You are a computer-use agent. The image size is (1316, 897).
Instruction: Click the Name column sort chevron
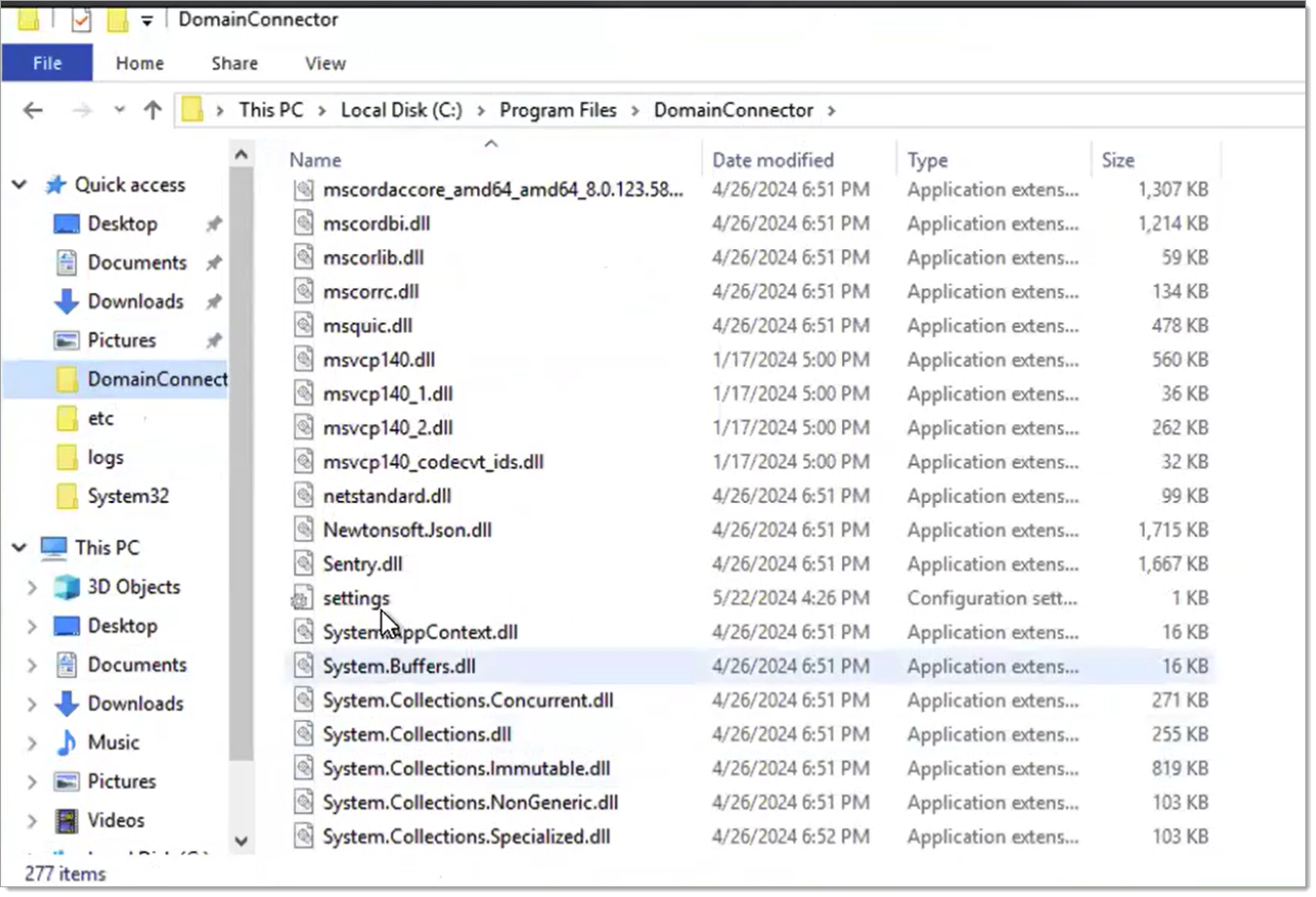[x=491, y=142]
